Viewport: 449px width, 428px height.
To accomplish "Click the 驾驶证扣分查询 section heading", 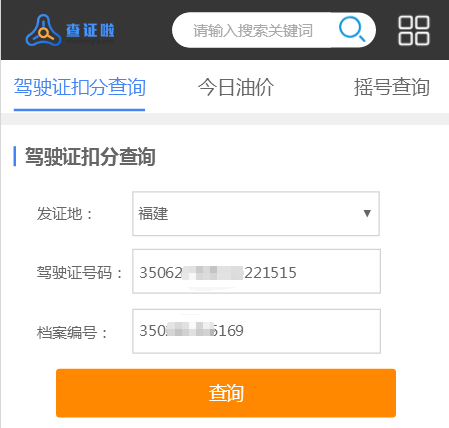I will click(x=90, y=156).
